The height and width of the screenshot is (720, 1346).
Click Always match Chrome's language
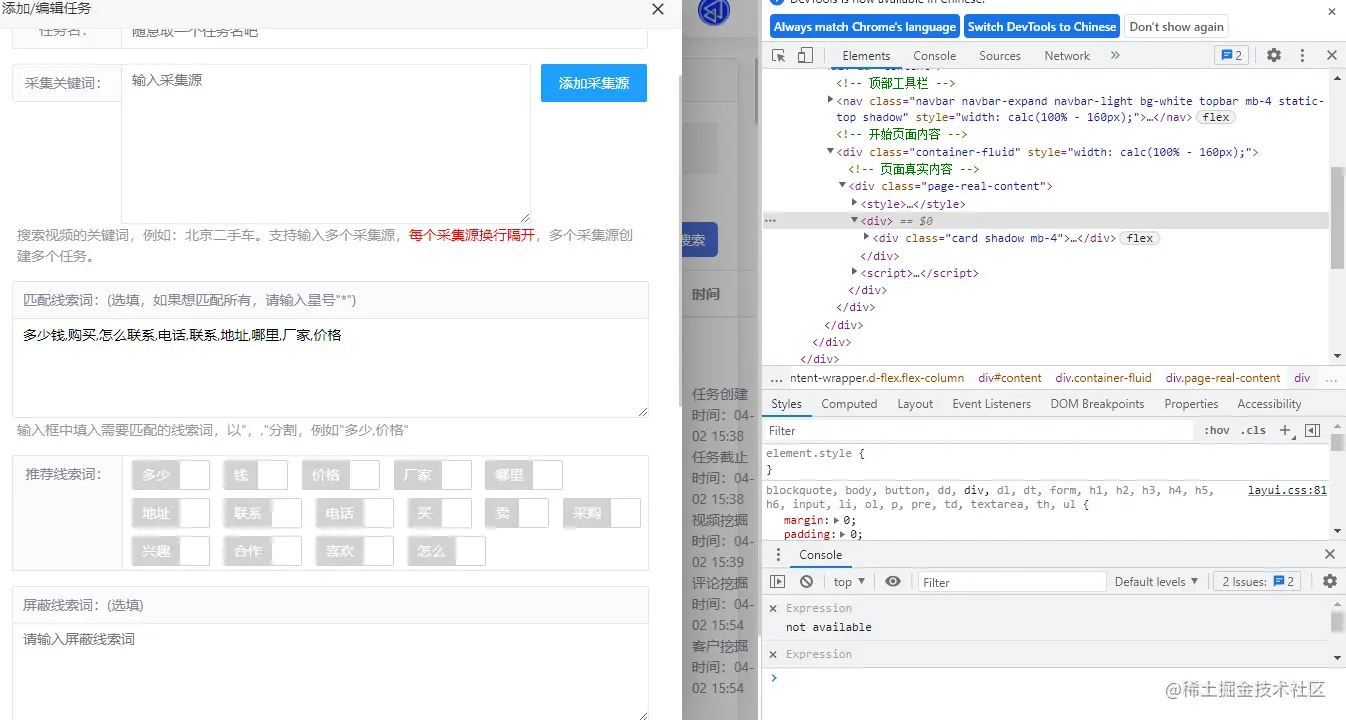(864, 27)
